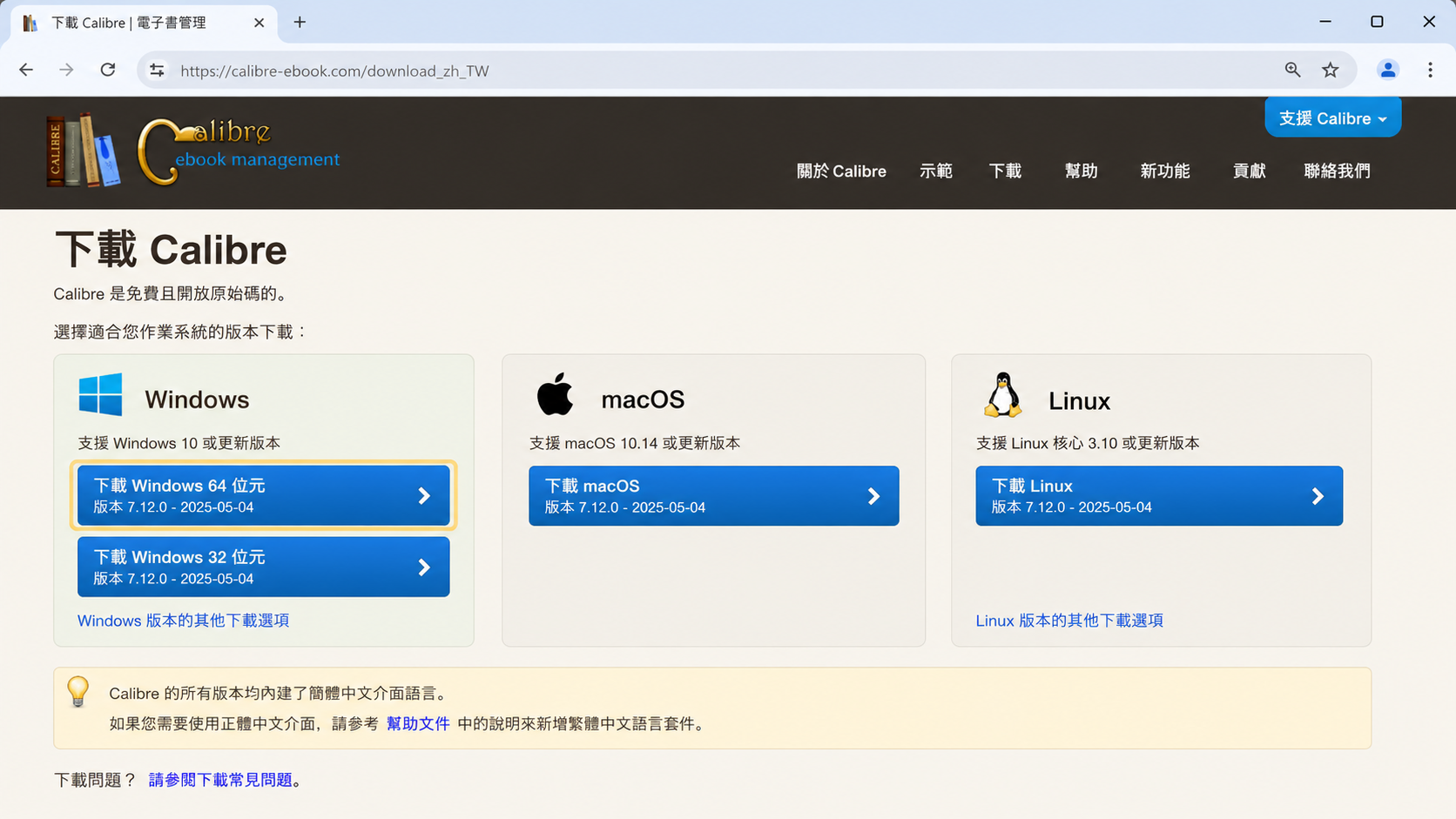The width and height of the screenshot is (1456, 819).
Task: Click the Calibre books logo icon
Action: 83,150
